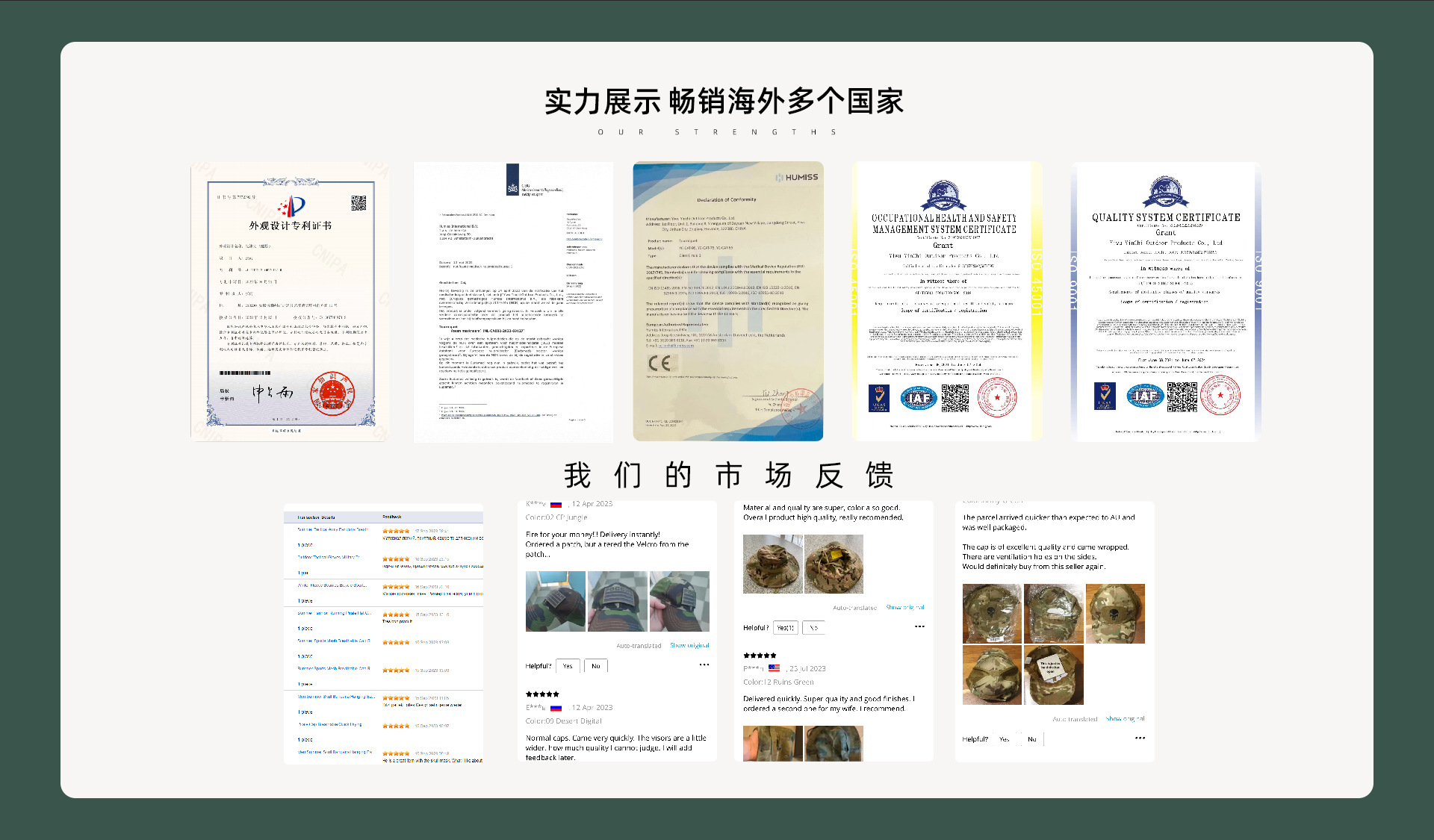This screenshot has width=1434, height=840.
Task: Click IAF logo on ISO 45001 certificate
Action: [x=918, y=398]
